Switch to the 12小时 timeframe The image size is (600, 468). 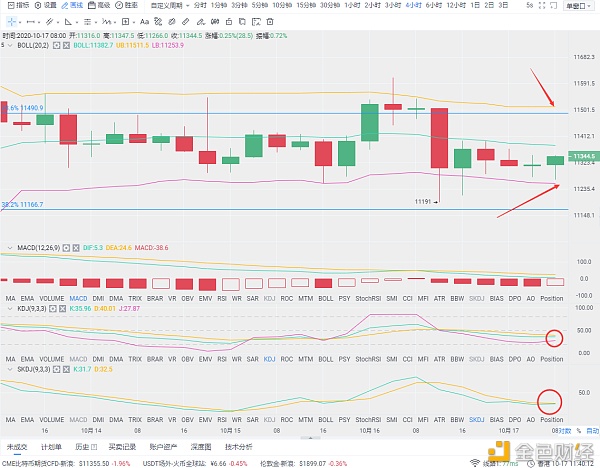(x=456, y=5)
